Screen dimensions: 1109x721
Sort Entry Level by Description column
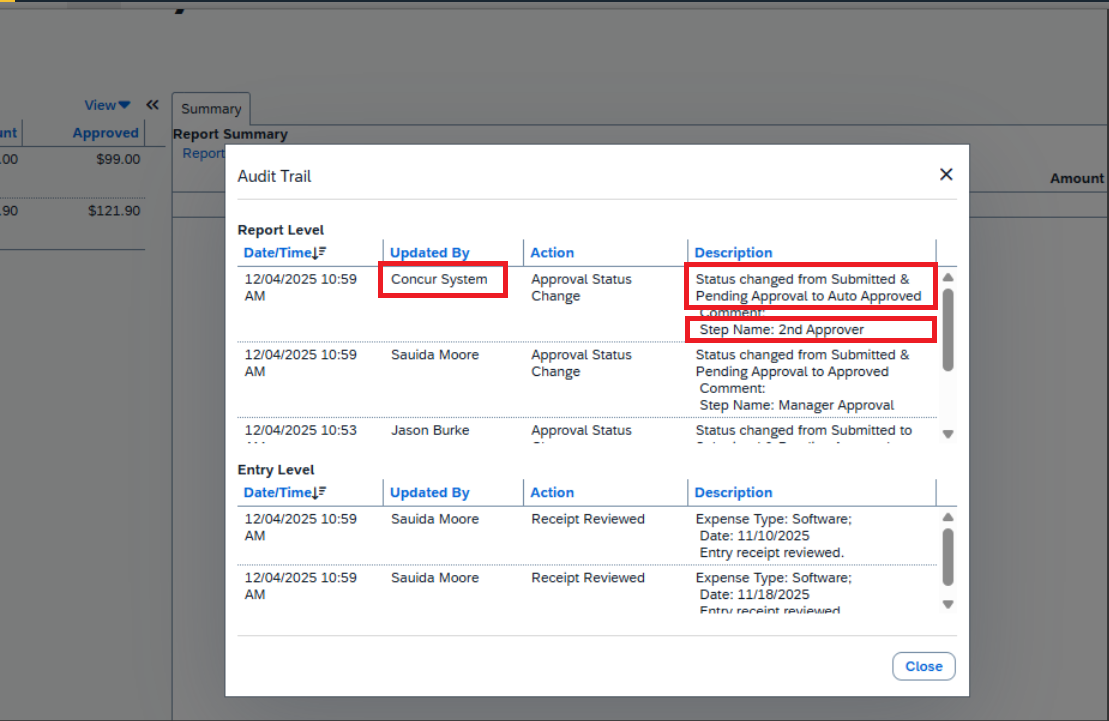(733, 492)
